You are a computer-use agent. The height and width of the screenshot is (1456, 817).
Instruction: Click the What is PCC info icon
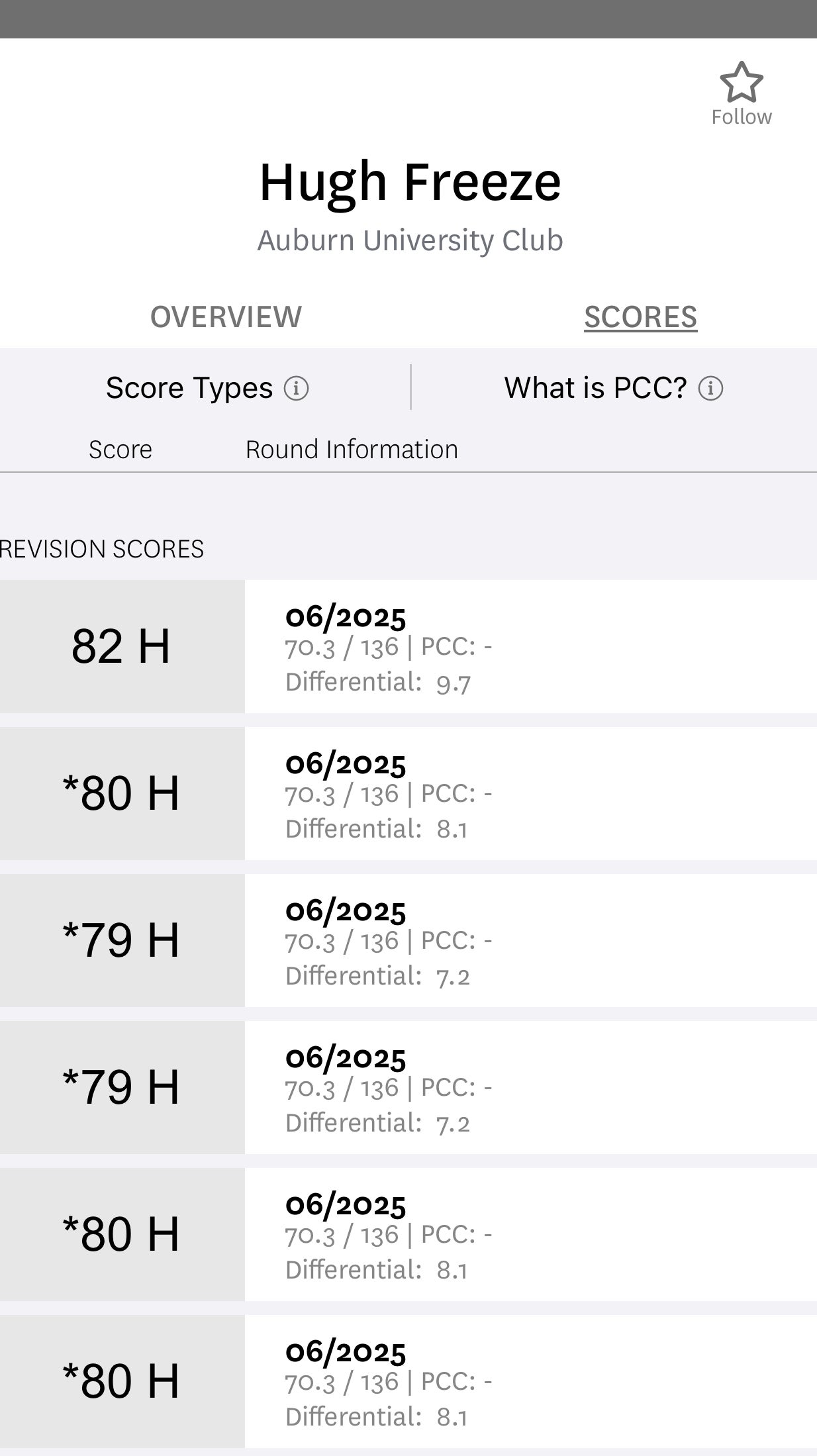710,388
